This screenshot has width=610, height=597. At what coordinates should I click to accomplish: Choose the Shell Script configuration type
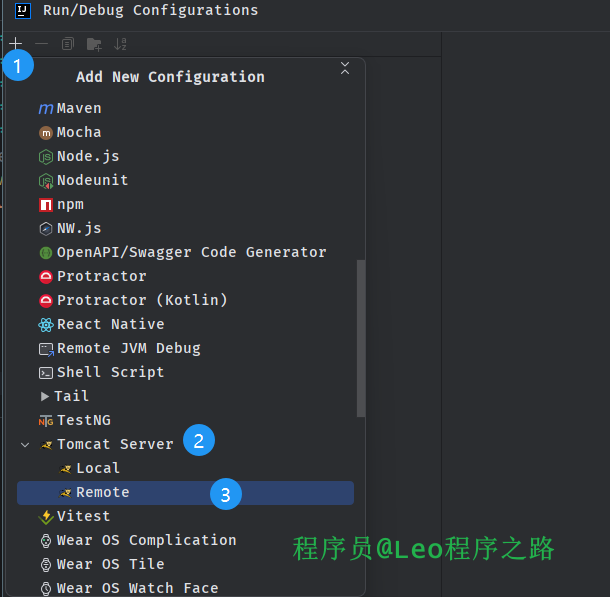110,372
